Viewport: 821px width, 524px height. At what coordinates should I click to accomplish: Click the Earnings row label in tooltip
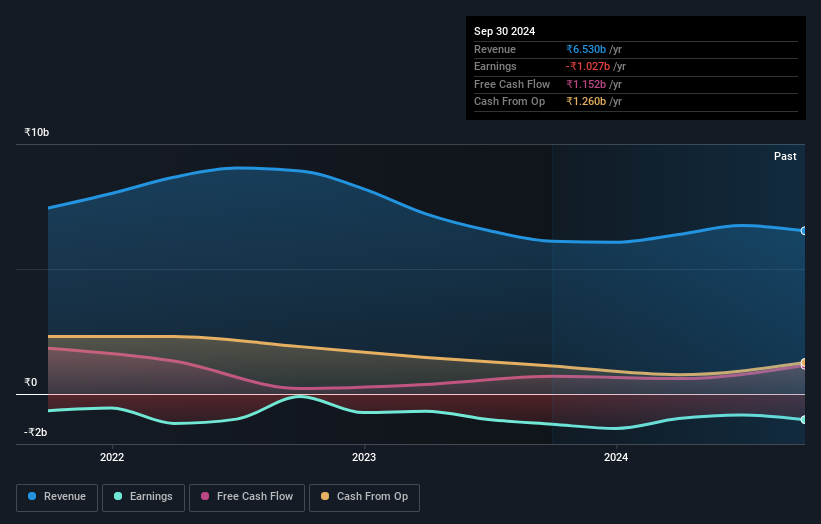(x=495, y=66)
